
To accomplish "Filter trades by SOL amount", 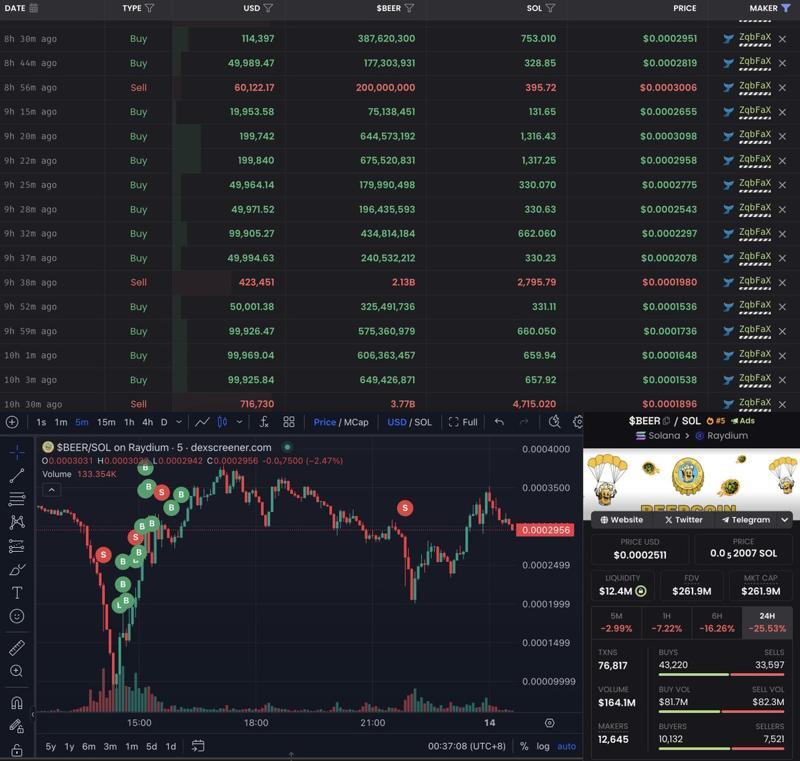I will [550, 8].
